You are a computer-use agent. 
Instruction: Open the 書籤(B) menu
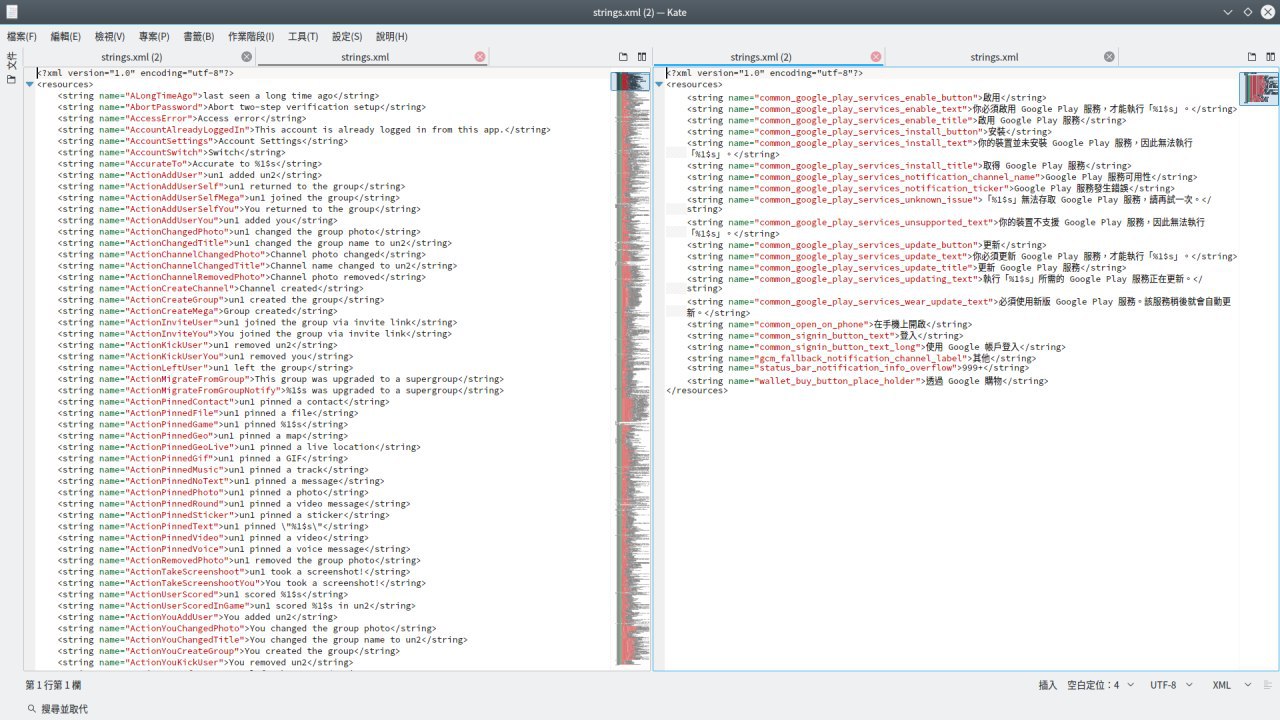[198, 36]
